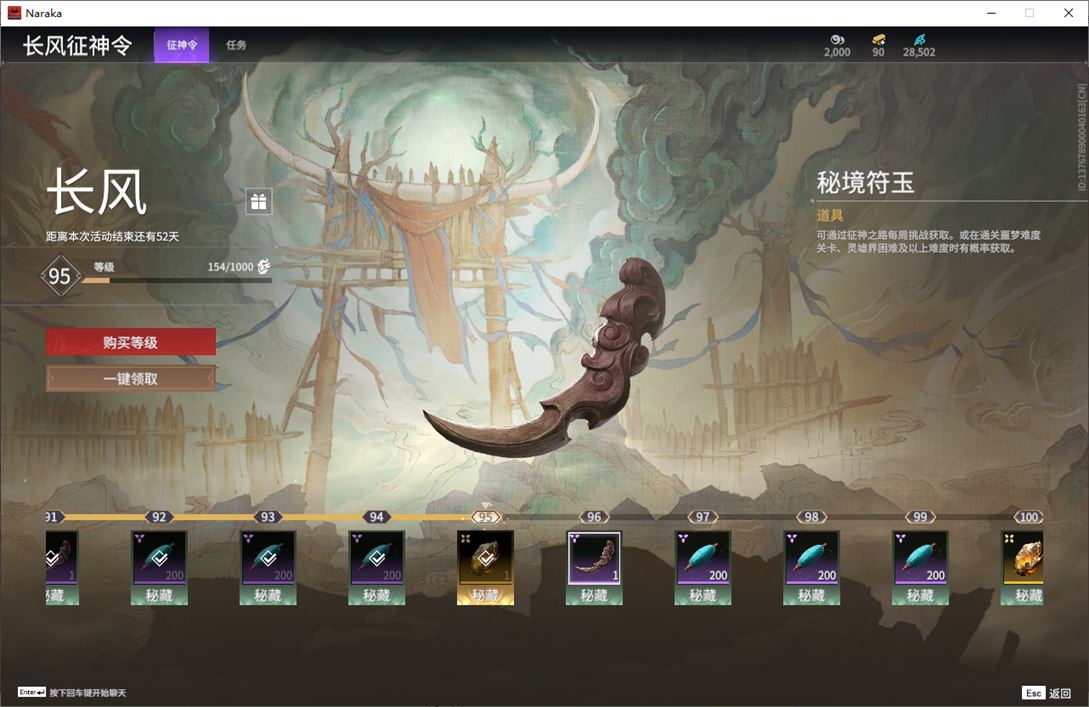The image size is (1089, 707).
Task: Click the experience icon next to 154/1000
Action: (264, 267)
